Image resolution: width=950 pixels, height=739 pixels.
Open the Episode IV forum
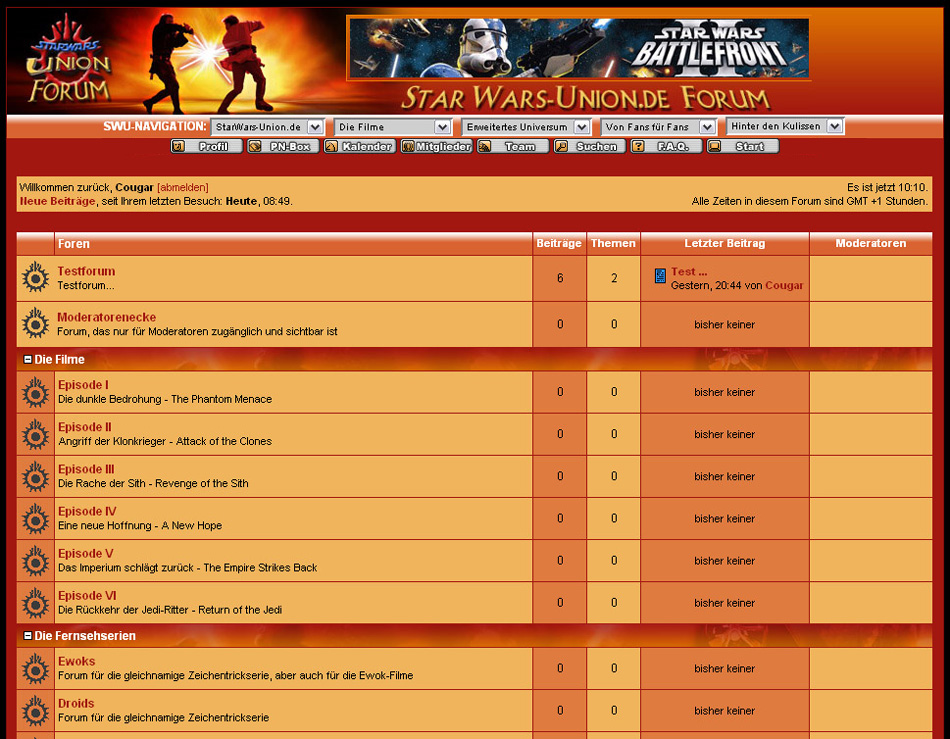[87, 511]
